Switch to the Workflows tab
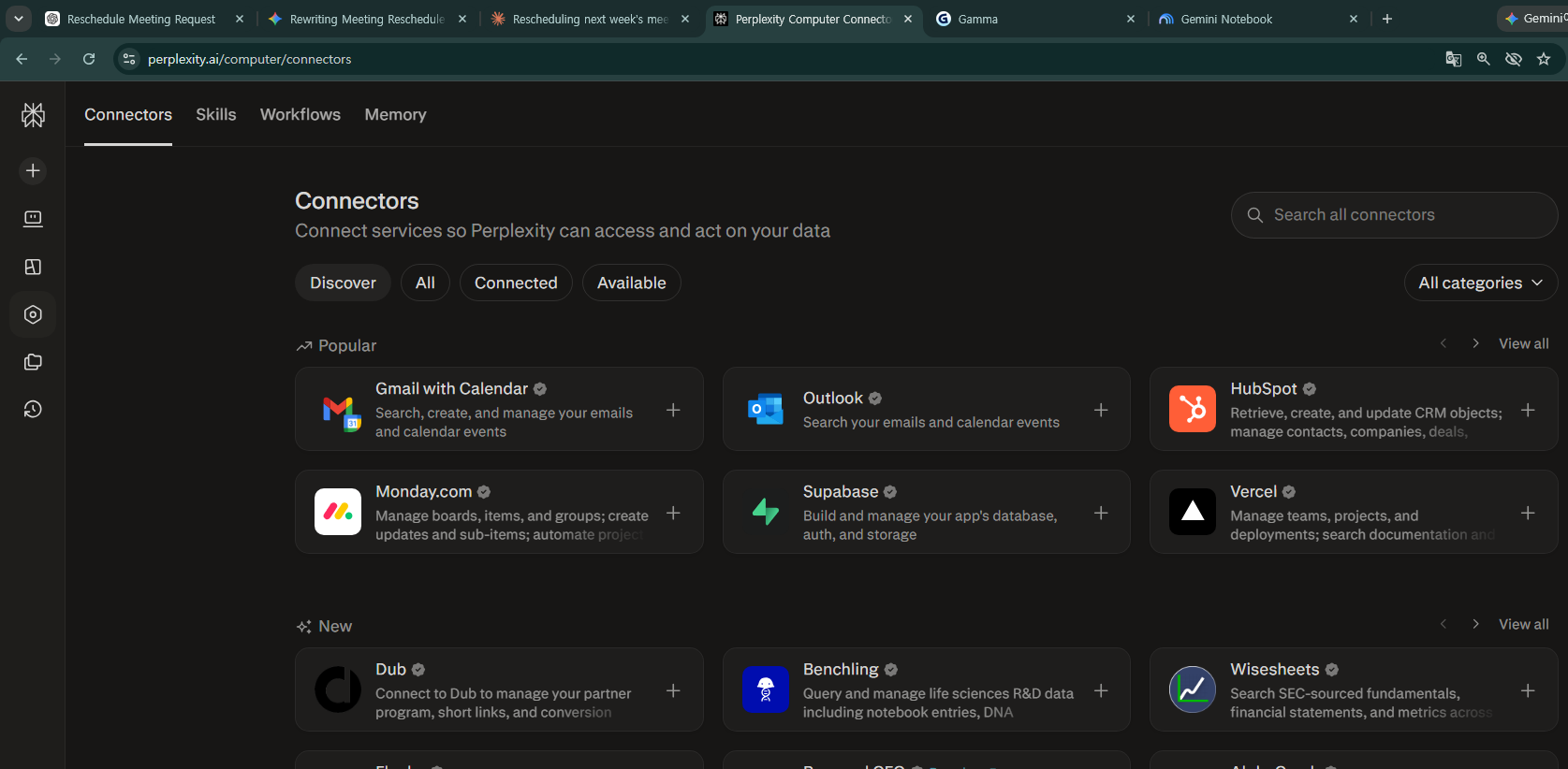 pyautogui.click(x=300, y=114)
